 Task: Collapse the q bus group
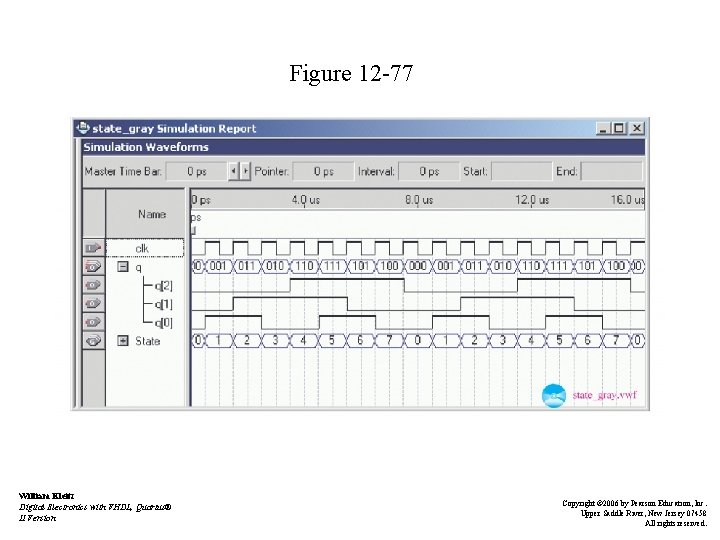tap(123, 266)
